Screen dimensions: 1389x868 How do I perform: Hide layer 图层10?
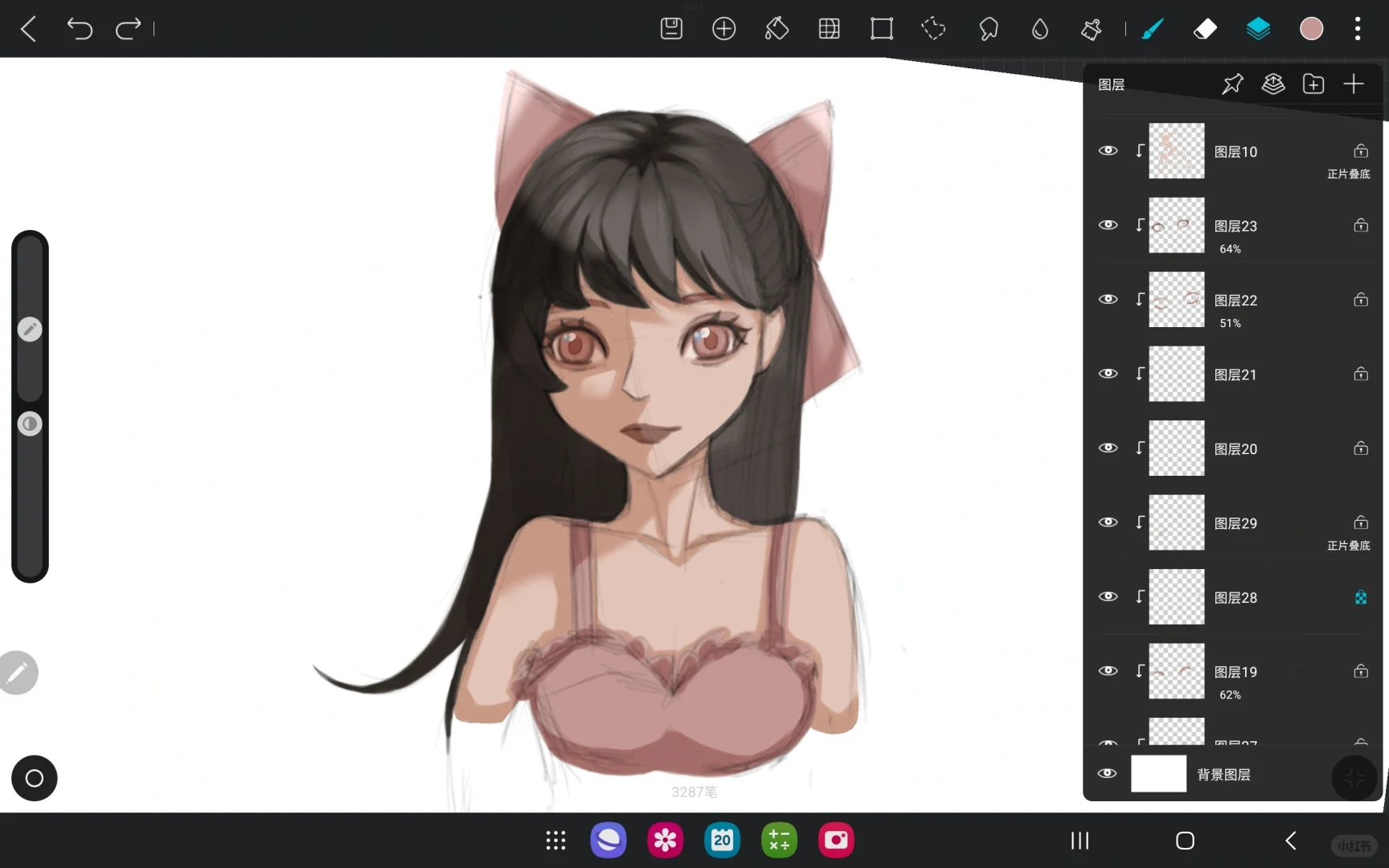coord(1108,150)
